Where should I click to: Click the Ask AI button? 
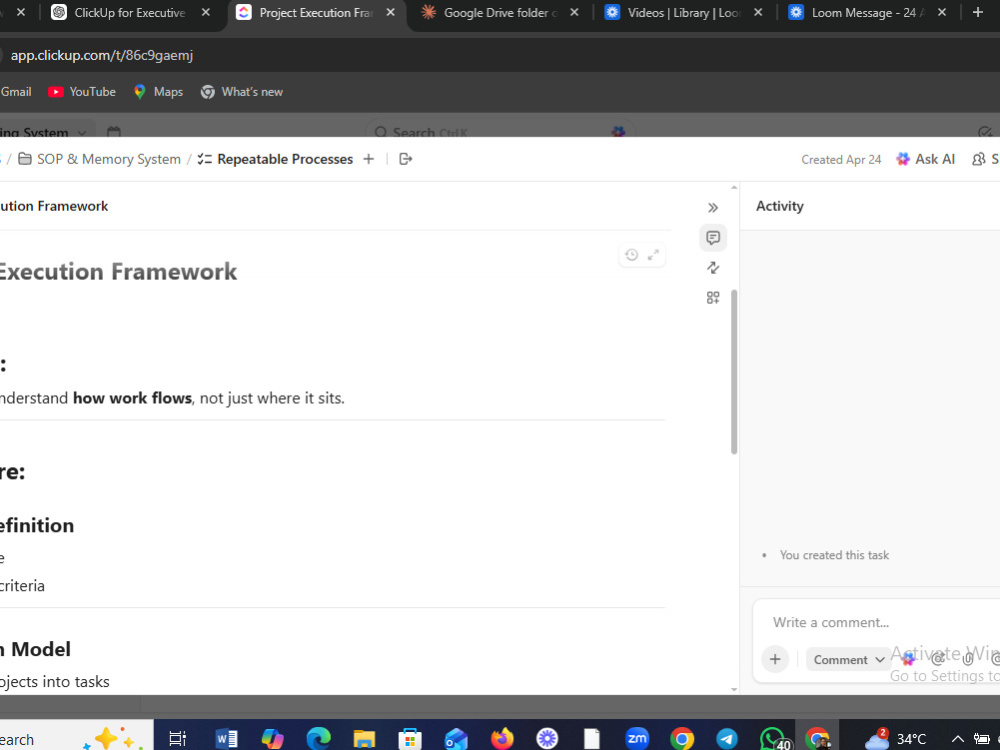(x=925, y=159)
